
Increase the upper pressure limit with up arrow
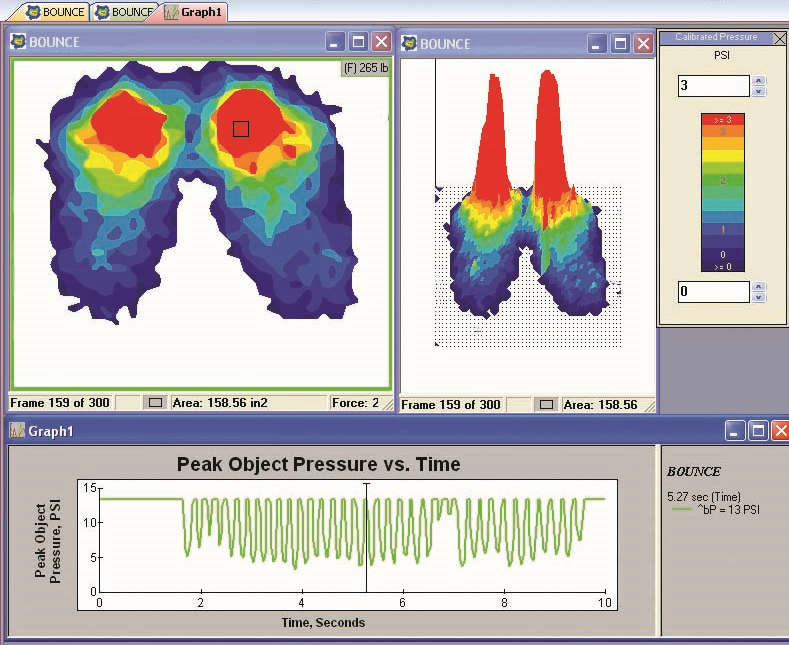tap(758, 80)
